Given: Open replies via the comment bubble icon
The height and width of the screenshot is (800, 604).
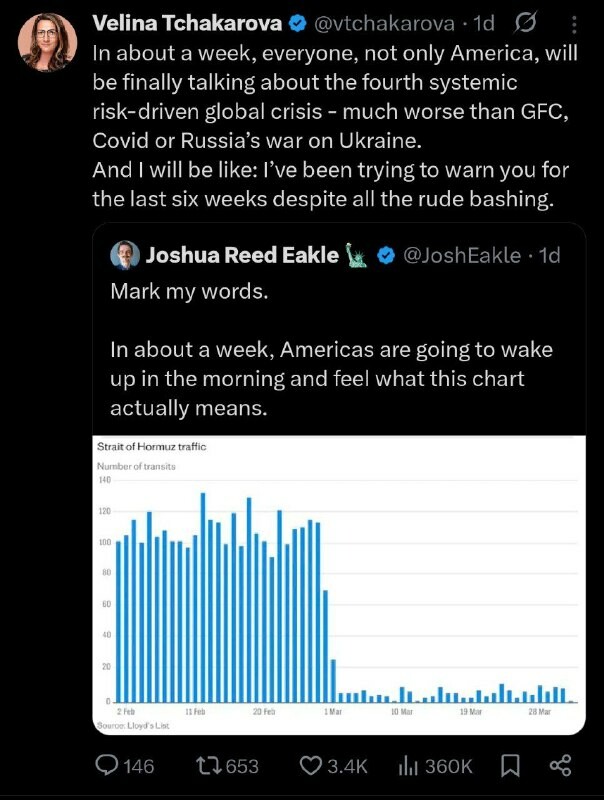Looking at the screenshot, I should [108, 766].
